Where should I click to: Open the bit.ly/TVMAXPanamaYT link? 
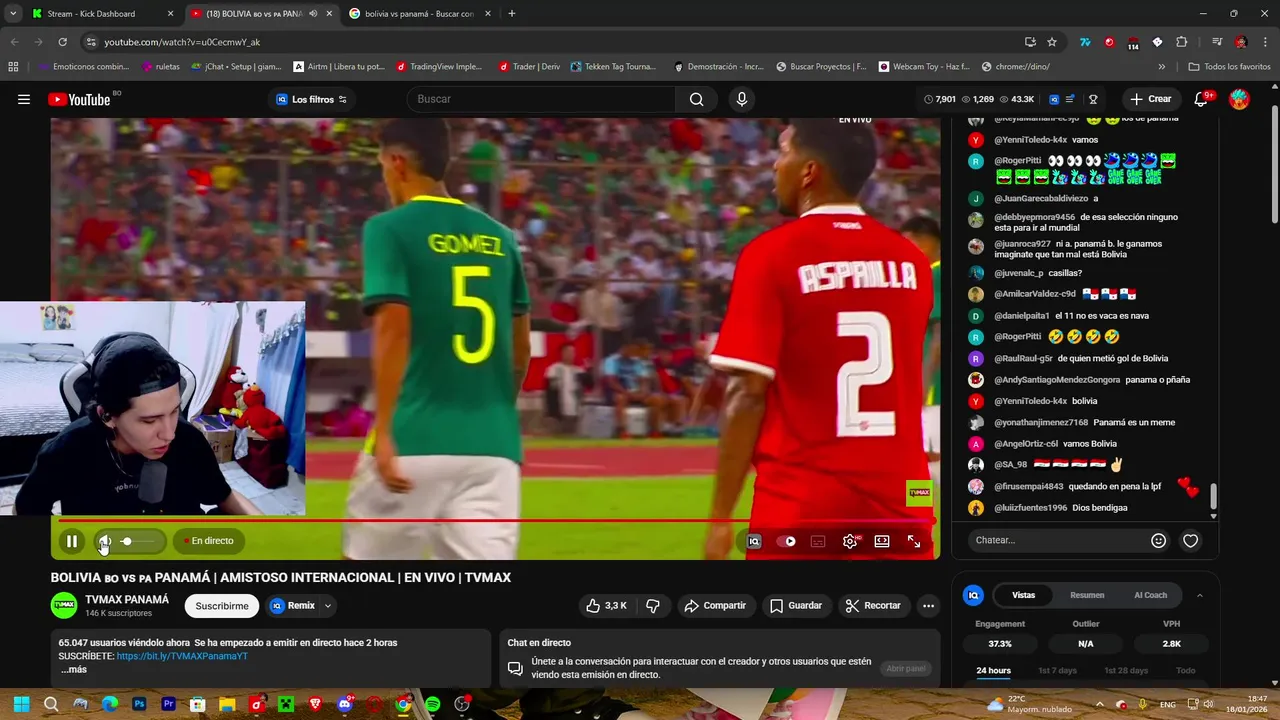click(182, 656)
